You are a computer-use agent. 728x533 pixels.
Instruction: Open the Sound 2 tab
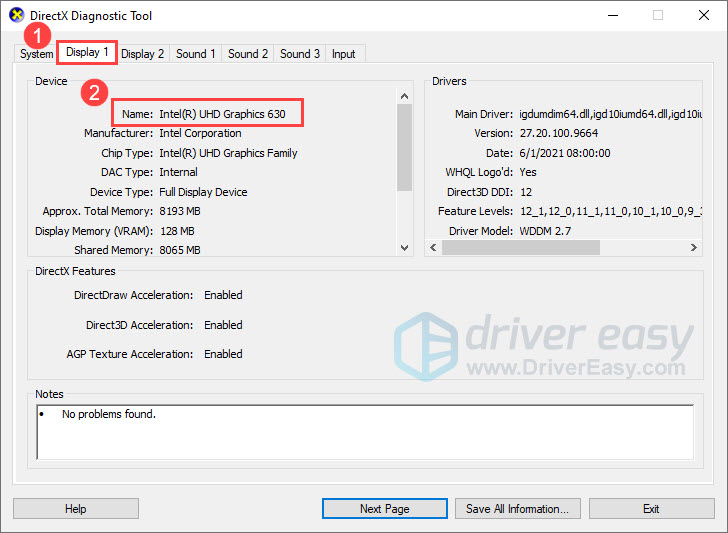[247, 54]
